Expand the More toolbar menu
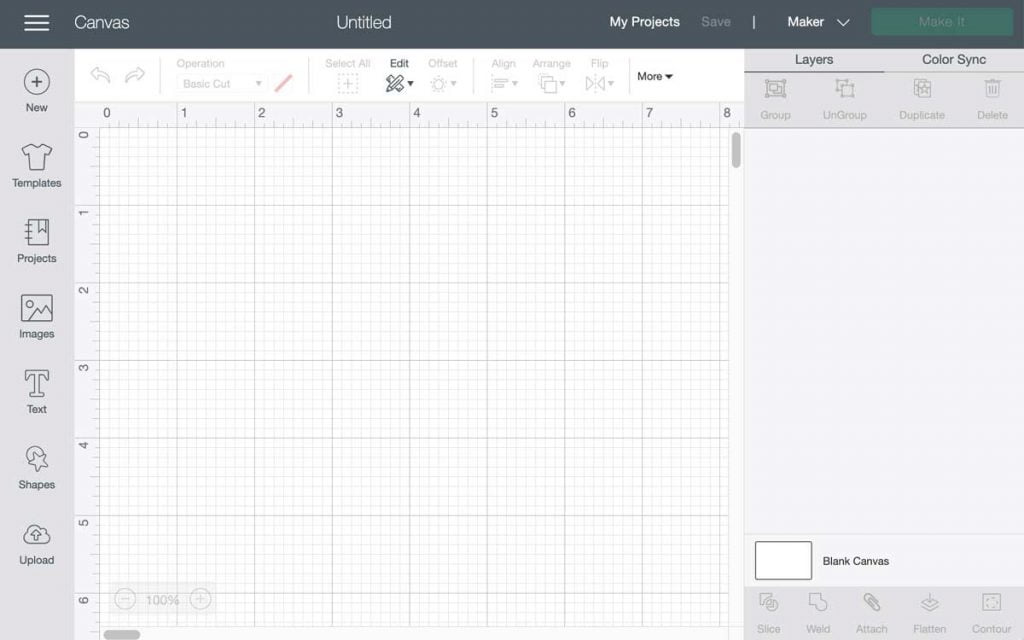 (x=655, y=76)
